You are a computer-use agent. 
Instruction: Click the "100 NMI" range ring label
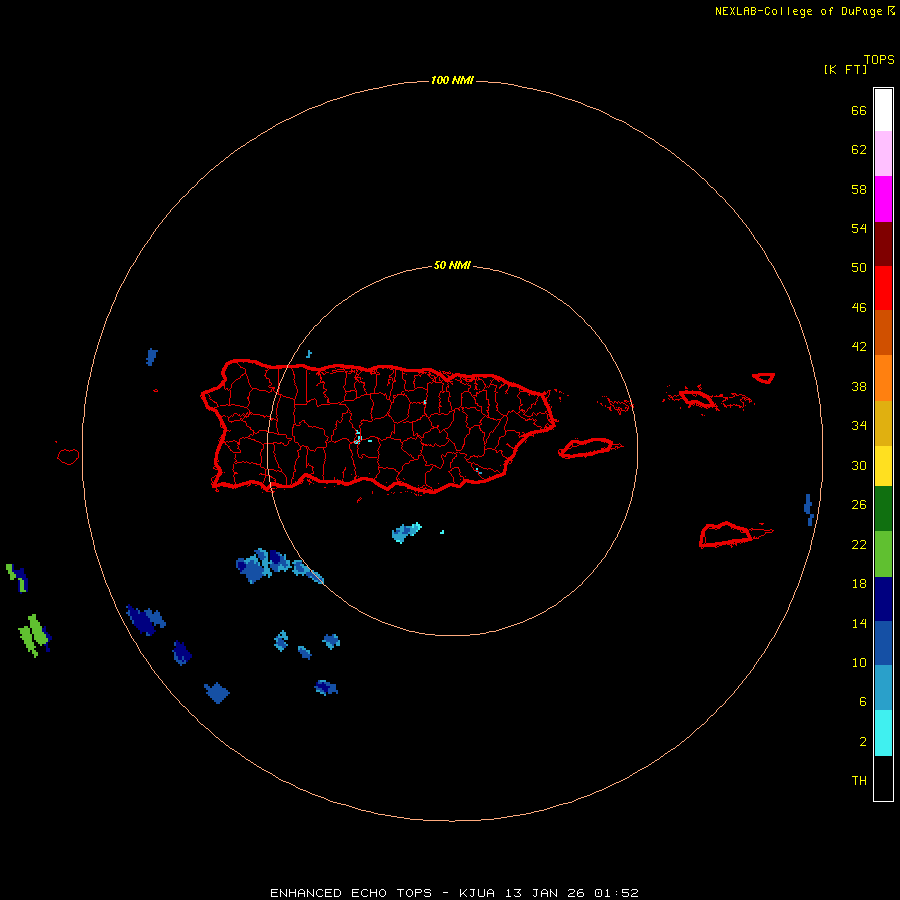tap(452, 80)
